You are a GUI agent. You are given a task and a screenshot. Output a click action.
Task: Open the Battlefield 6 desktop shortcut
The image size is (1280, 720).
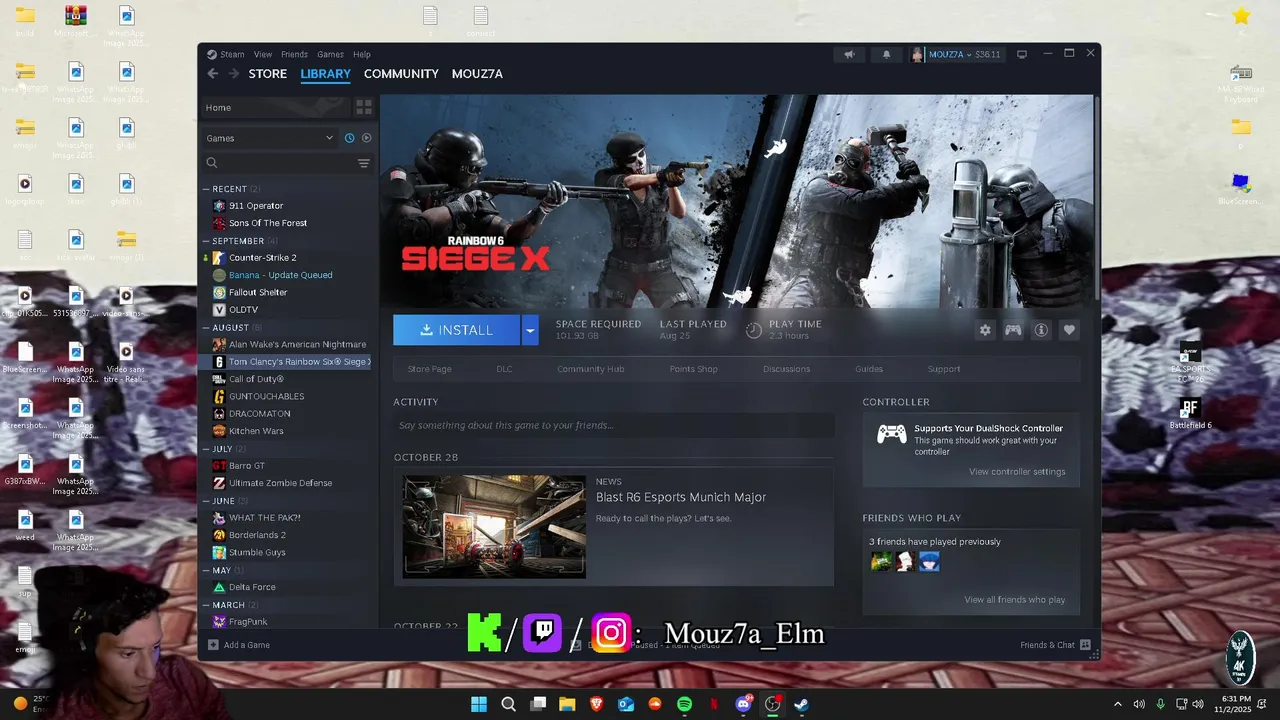(1189, 414)
